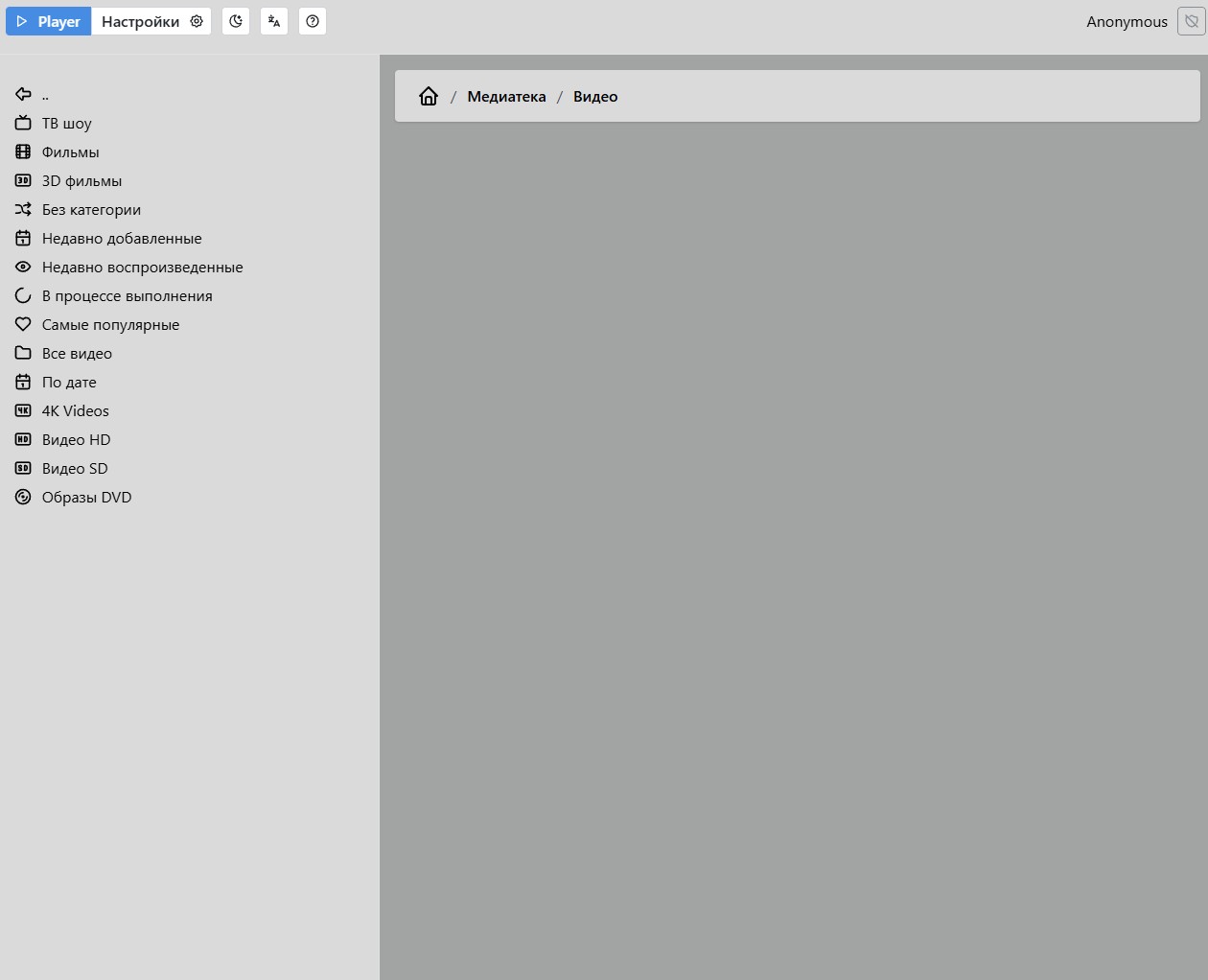Click the heart icon for Самые популярные
The height and width of the screenshot is (980, 1208).
coord(23,324)
